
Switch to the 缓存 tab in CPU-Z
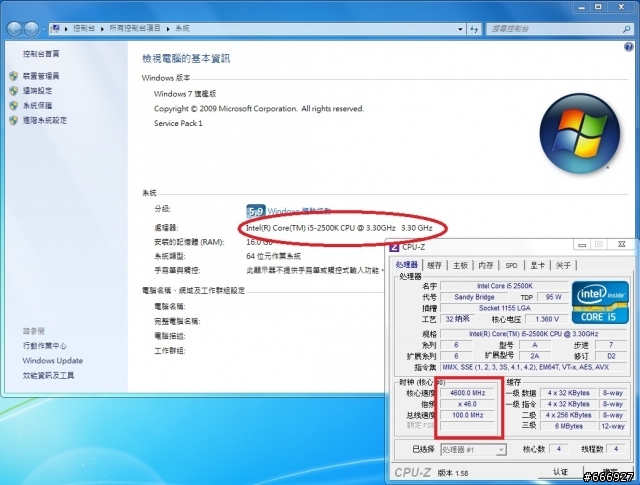pos(434,265)
